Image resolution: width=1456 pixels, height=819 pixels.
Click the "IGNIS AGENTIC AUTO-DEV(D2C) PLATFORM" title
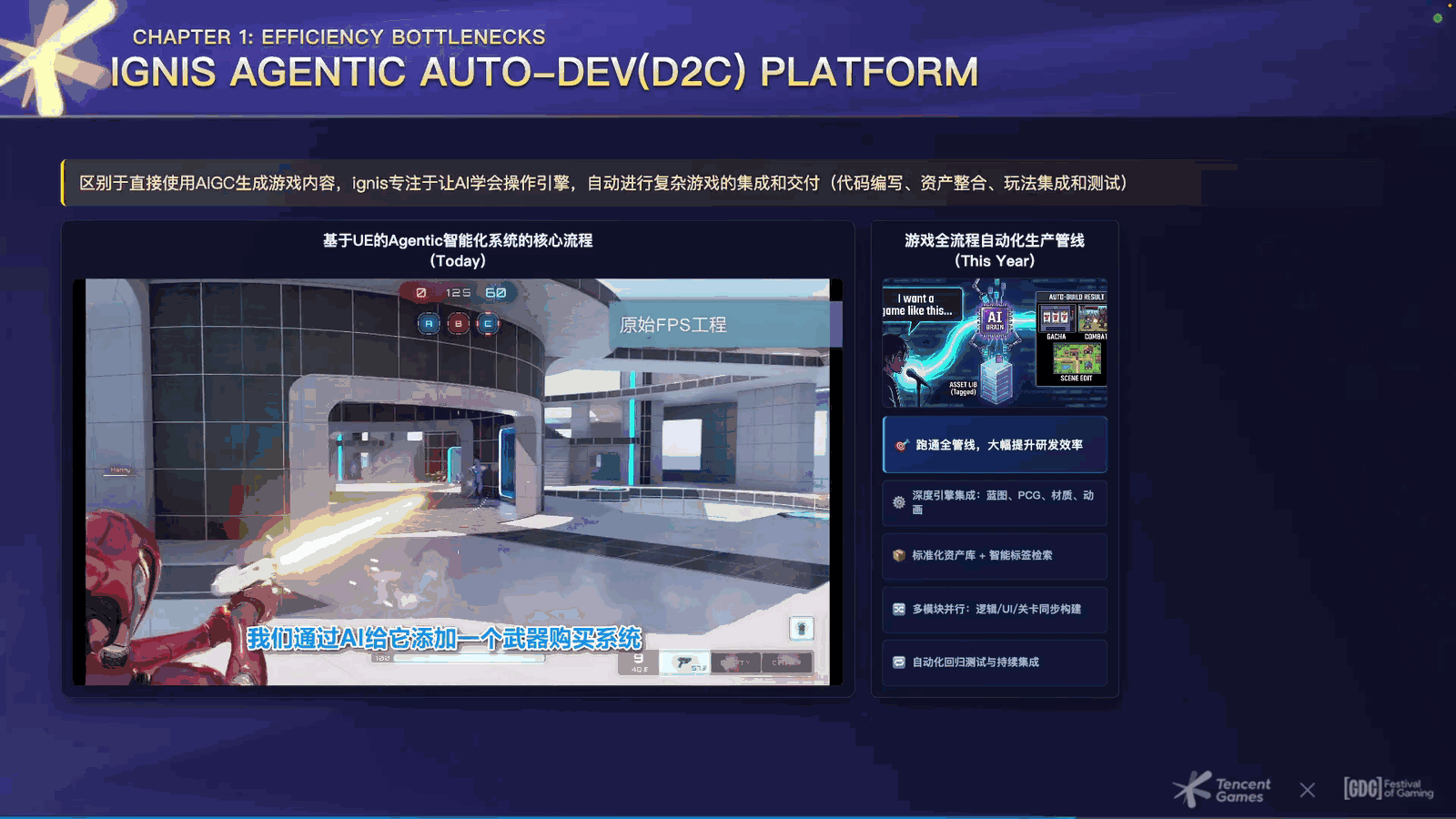pyautogui.click(x=544, y=73)
